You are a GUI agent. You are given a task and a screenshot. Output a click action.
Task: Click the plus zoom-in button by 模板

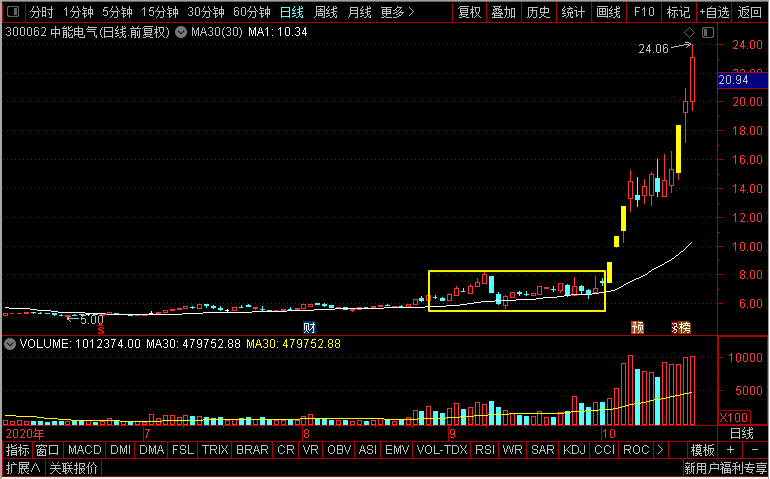(730, 450)
